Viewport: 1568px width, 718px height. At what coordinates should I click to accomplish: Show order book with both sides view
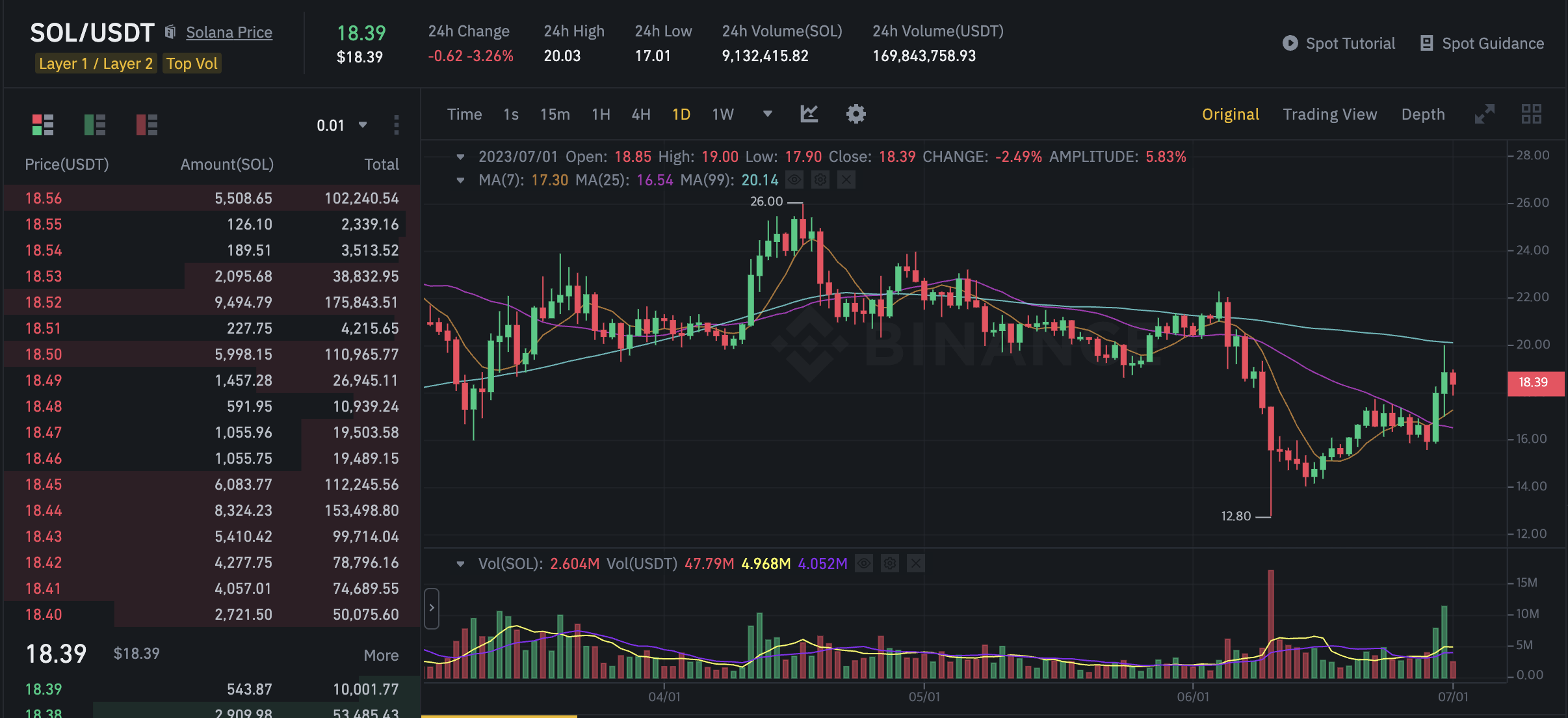(x=43, y=124)
